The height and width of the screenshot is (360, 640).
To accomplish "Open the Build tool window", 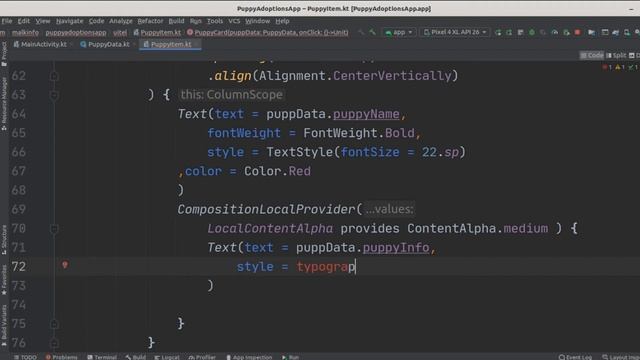I will click(x=136, y=357).
